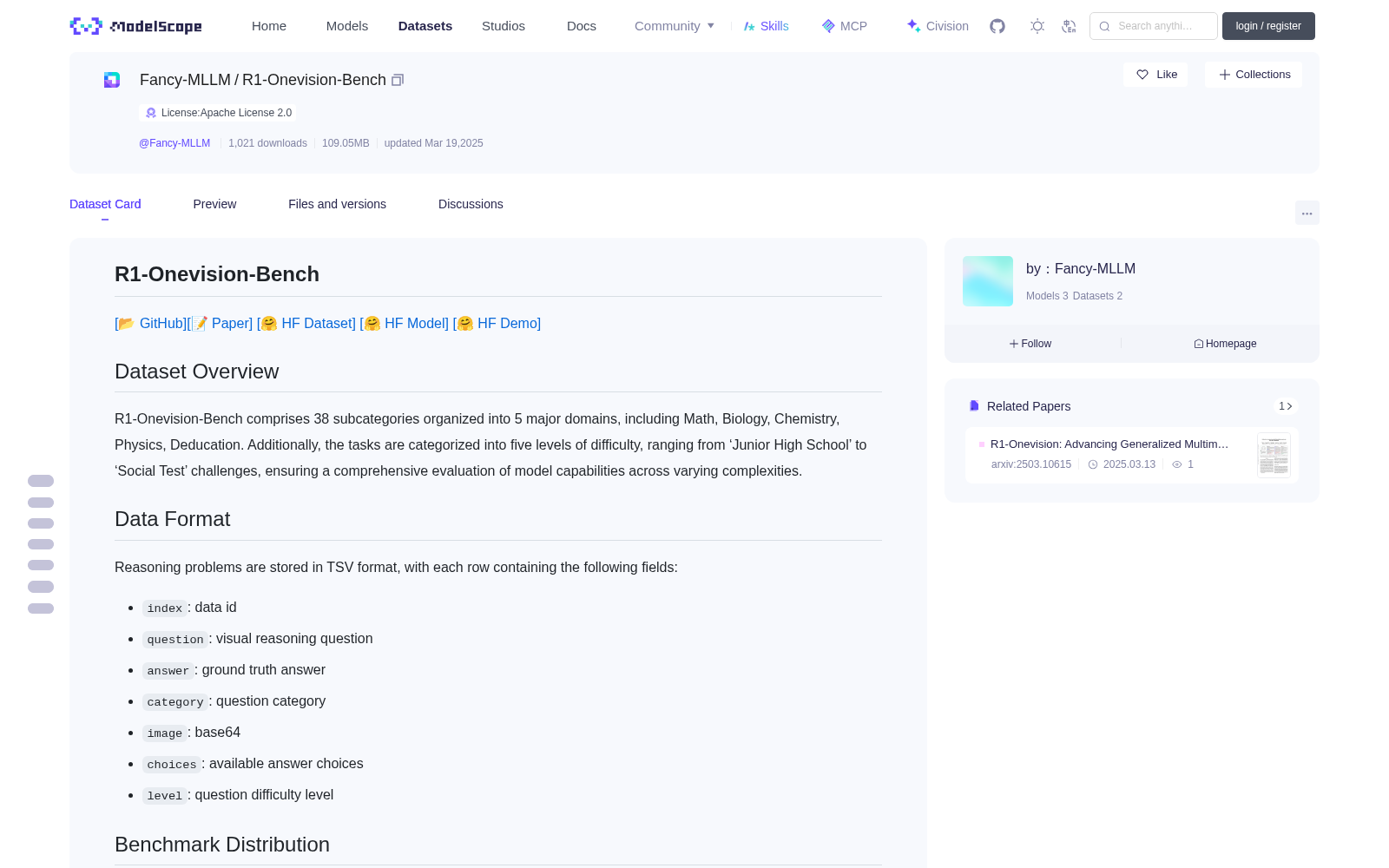
Task: Open Civision from the navbar
Action: (938, 26)
